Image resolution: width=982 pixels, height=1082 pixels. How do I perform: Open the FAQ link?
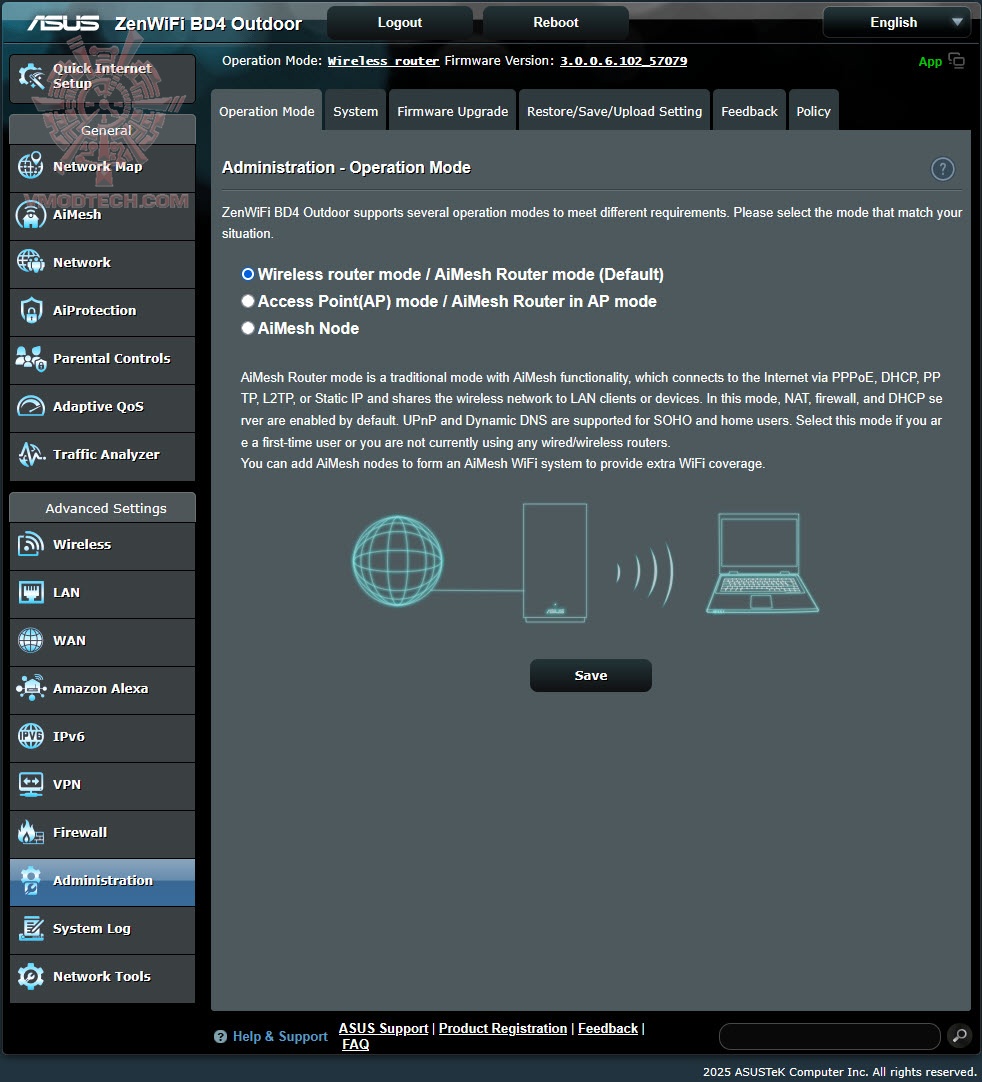[355, 1044]
